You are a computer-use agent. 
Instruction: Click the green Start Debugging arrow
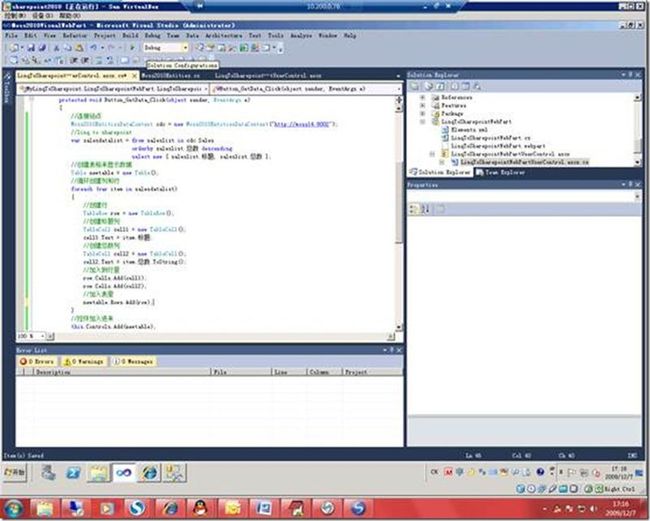[132, 48]
